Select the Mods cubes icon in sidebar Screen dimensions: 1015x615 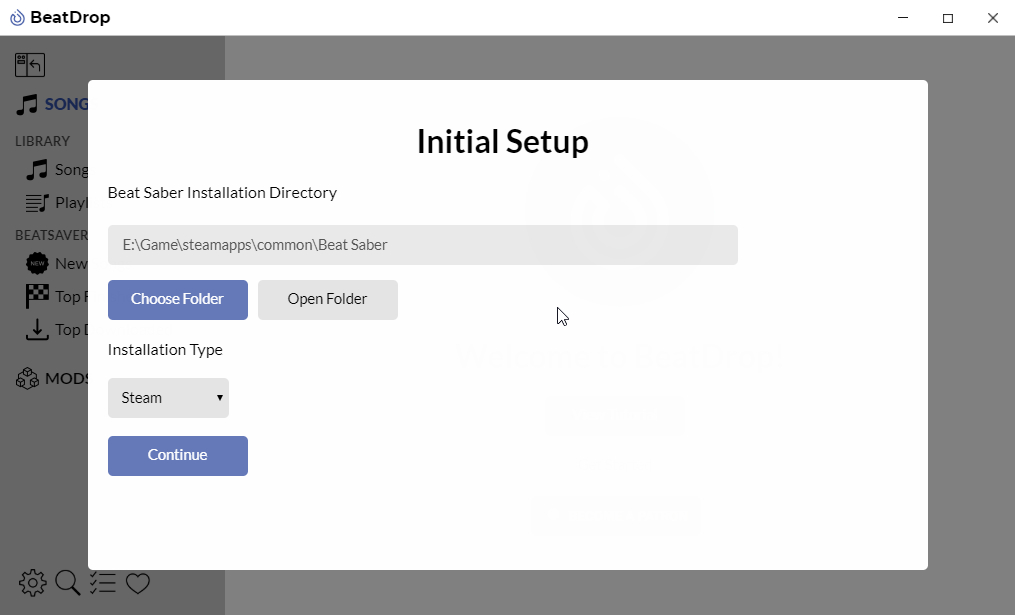point(27,379)
